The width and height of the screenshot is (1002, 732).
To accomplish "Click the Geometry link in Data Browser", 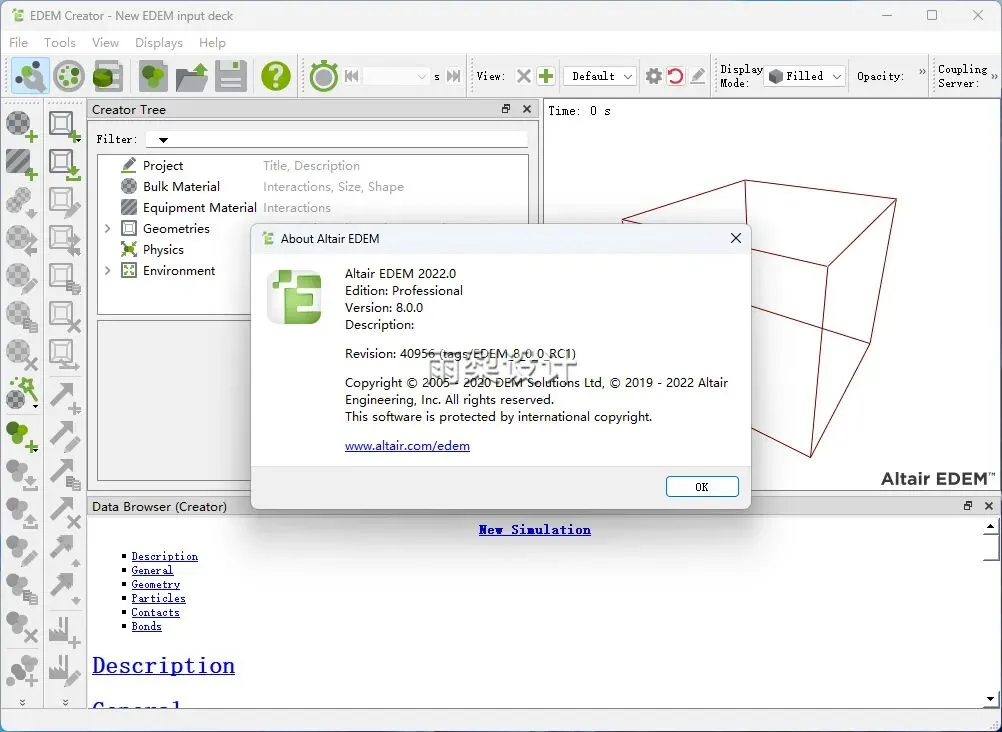I will (x=155, y=584).
